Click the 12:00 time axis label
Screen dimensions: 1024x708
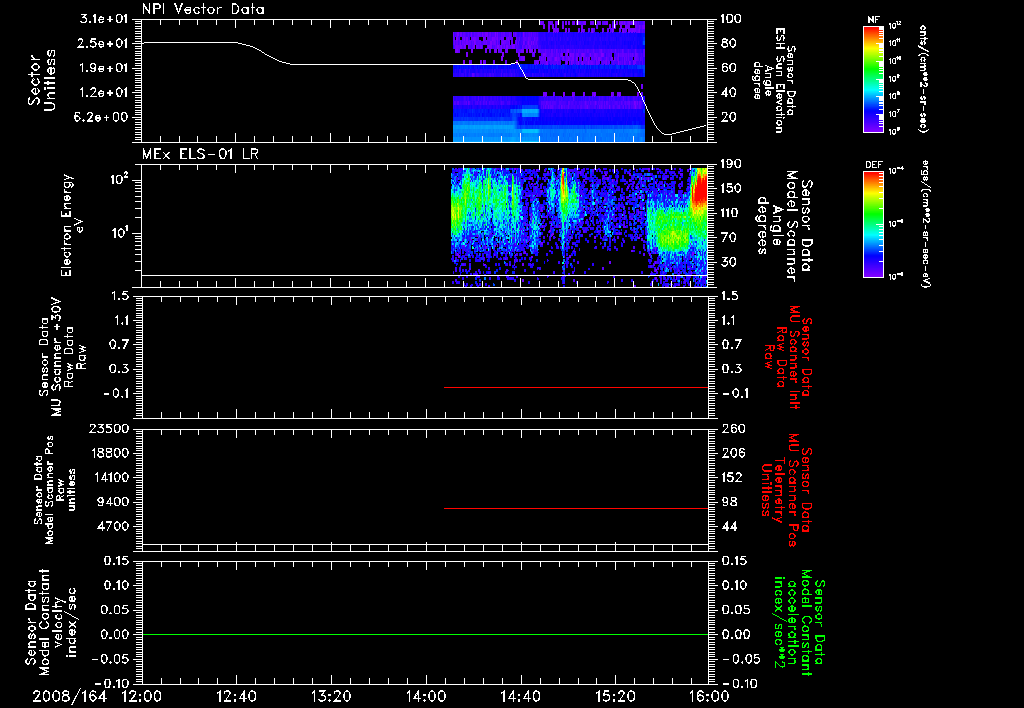pos(142,696)
